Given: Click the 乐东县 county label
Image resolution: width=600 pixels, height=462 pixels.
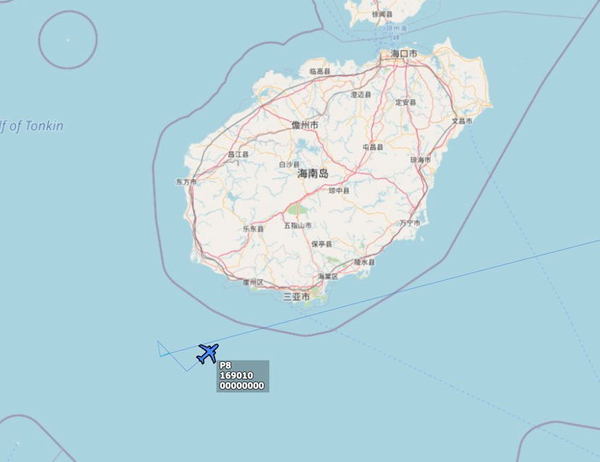Looking at the screenshot, I should 253,229.
